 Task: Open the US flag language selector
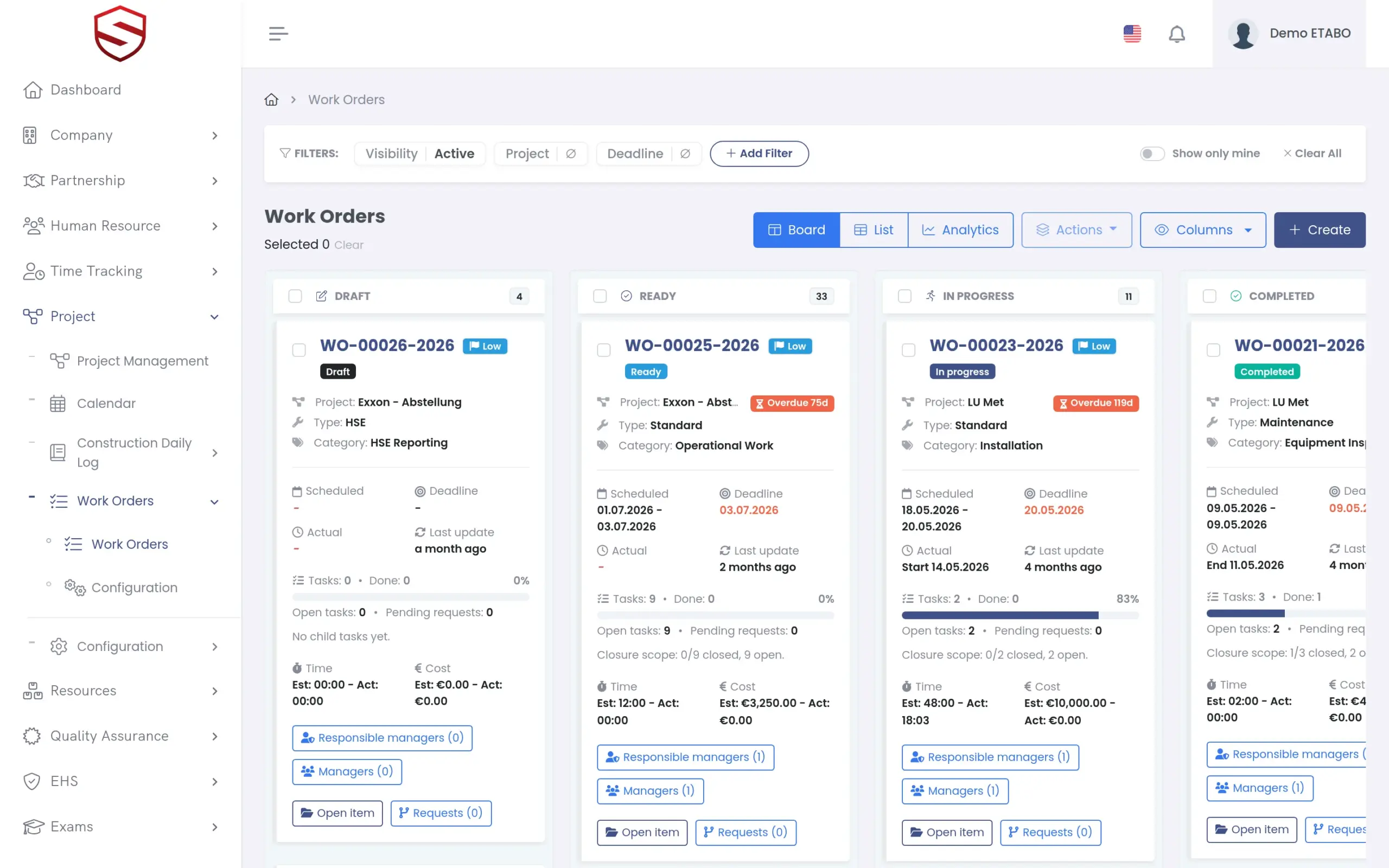1132,33
